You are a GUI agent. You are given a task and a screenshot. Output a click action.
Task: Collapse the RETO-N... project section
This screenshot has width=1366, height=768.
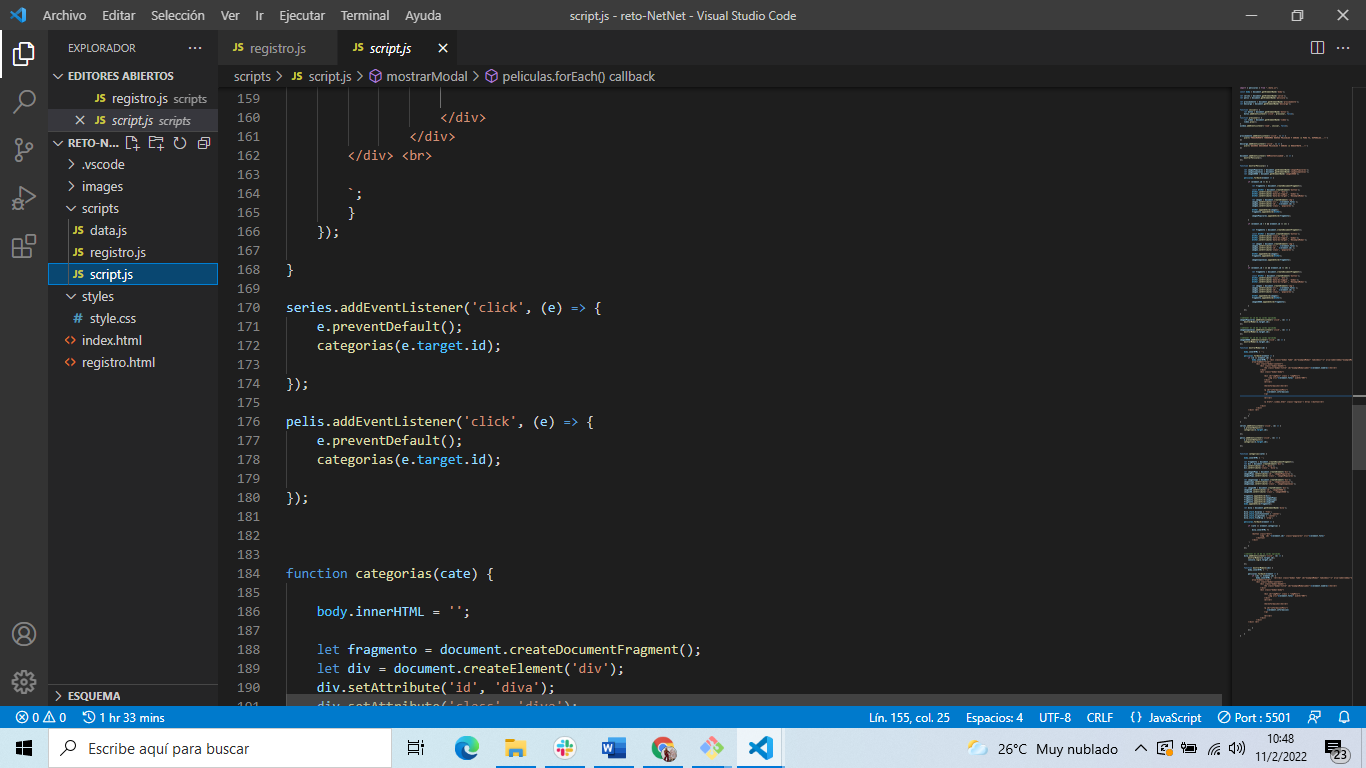click(x=85, y=143)
